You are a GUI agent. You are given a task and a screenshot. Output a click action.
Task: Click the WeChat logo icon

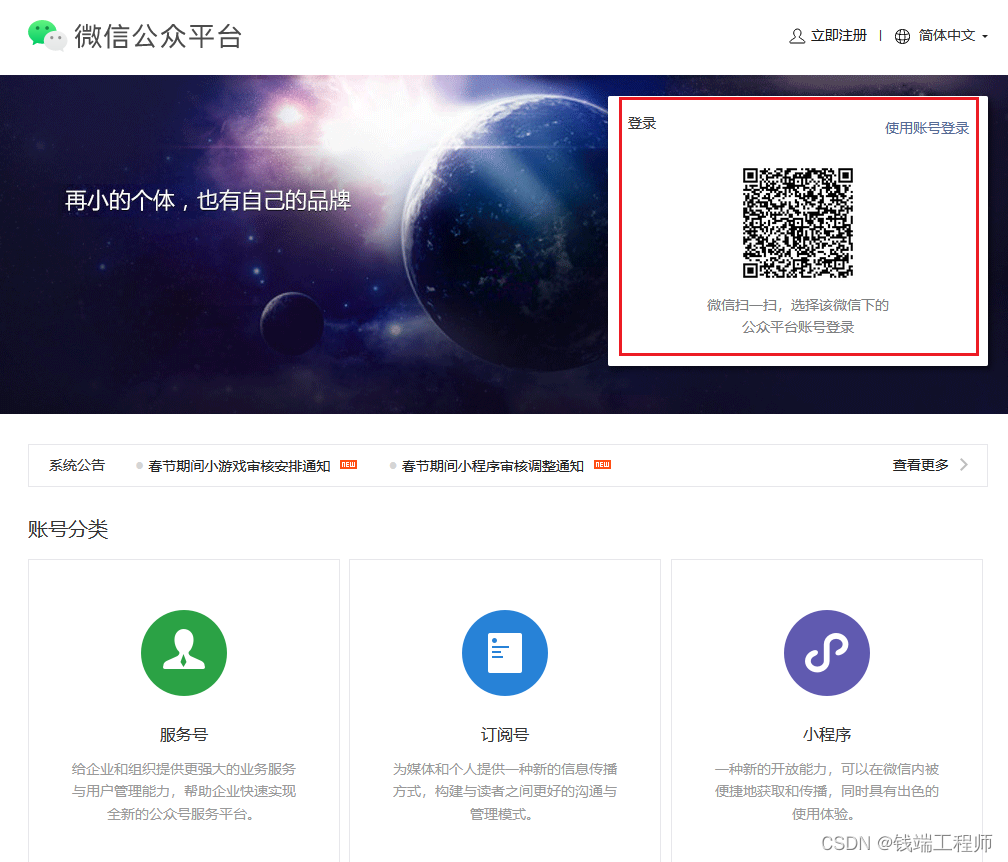(x=47, y=35)
